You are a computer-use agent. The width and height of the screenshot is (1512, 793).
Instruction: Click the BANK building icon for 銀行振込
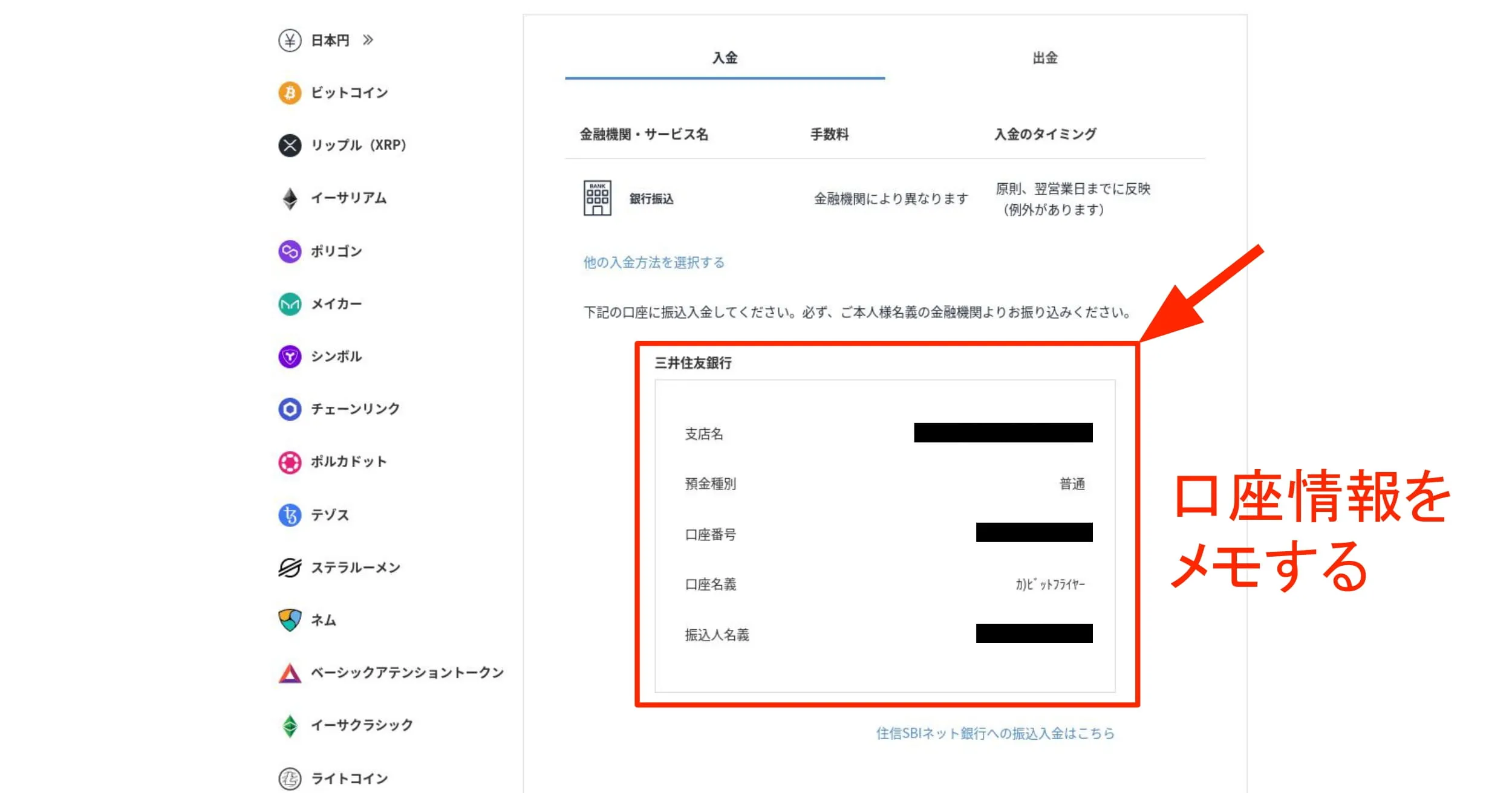pyautogui.click(x=598, y=196)
